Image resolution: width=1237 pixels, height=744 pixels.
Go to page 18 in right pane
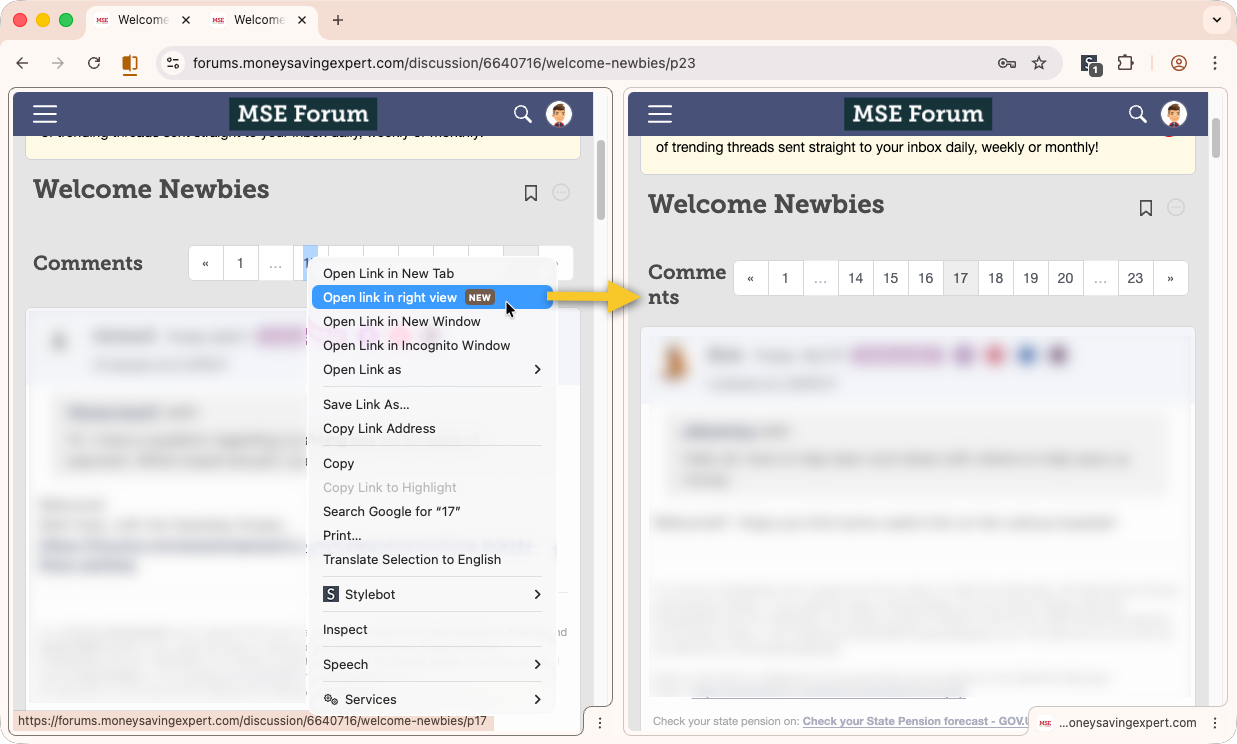pyautogui.click(x=995, y=278)
